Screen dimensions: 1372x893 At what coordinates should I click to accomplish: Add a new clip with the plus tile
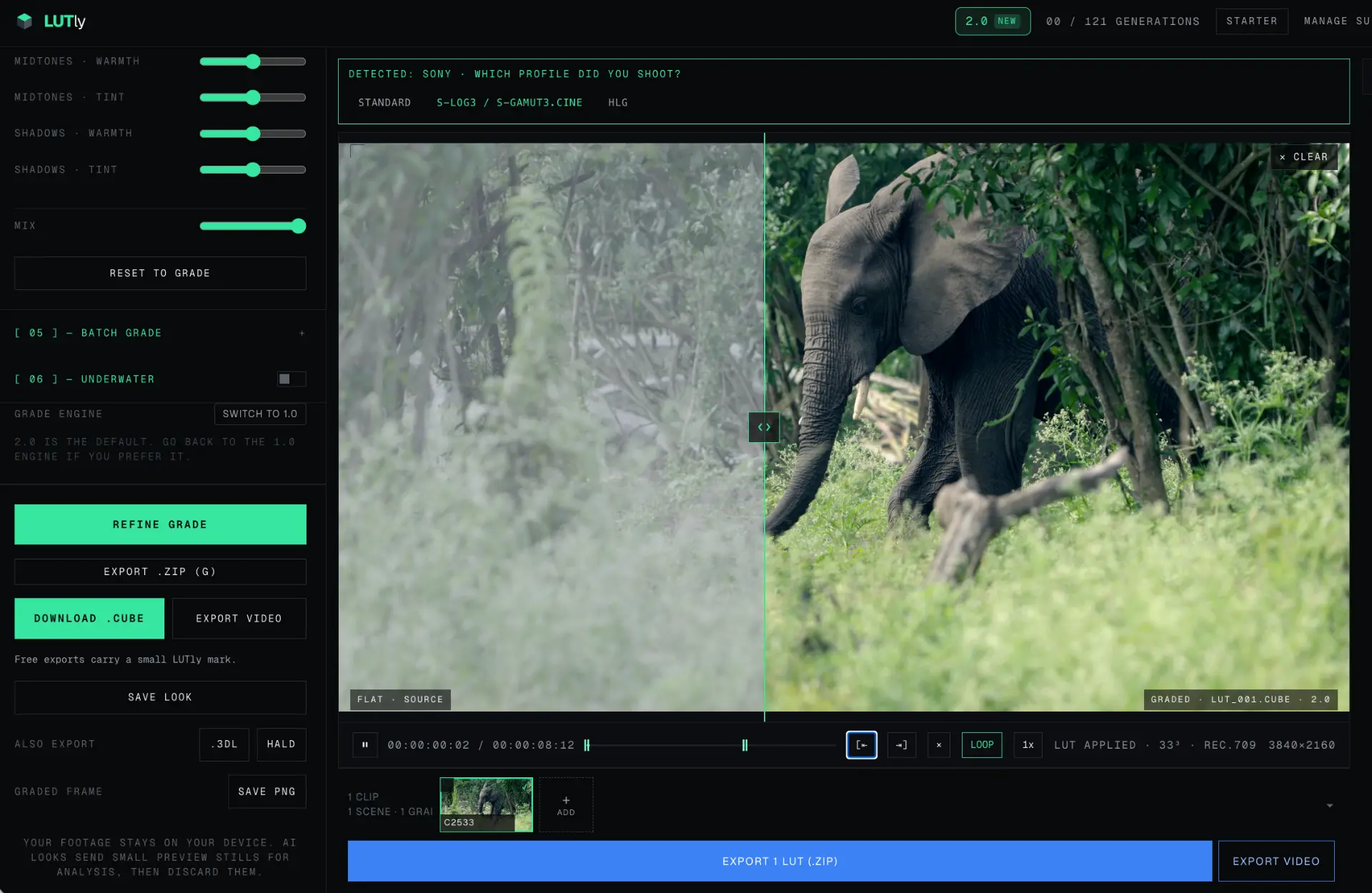[566, 805]
